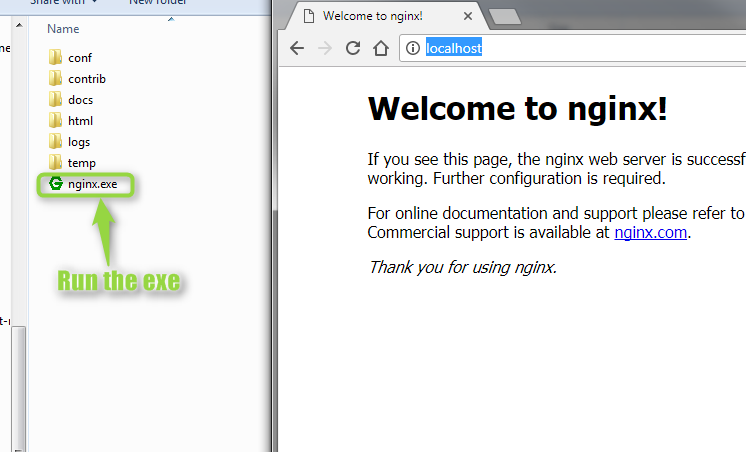Close the Welcome to nginx! tab
The width and height of the screenshot is (746, 452).
468,16
